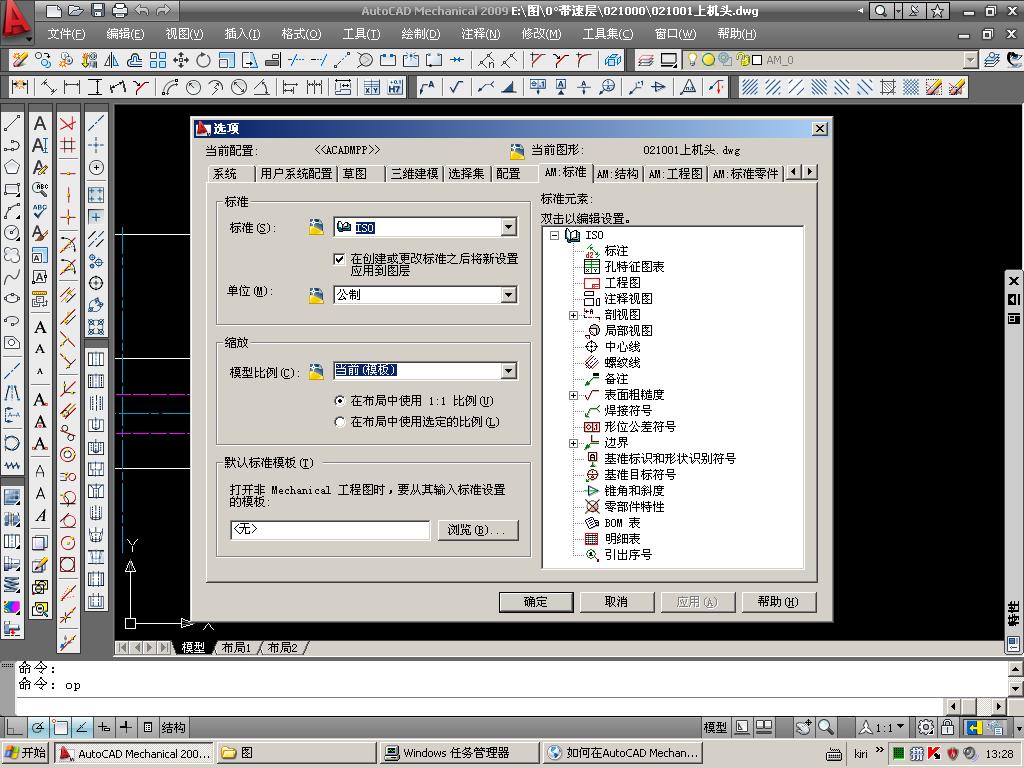This screenshot has width=1024, height=768.
Task: Click the Stretch tool icon
Action: [x=249, y=60]
